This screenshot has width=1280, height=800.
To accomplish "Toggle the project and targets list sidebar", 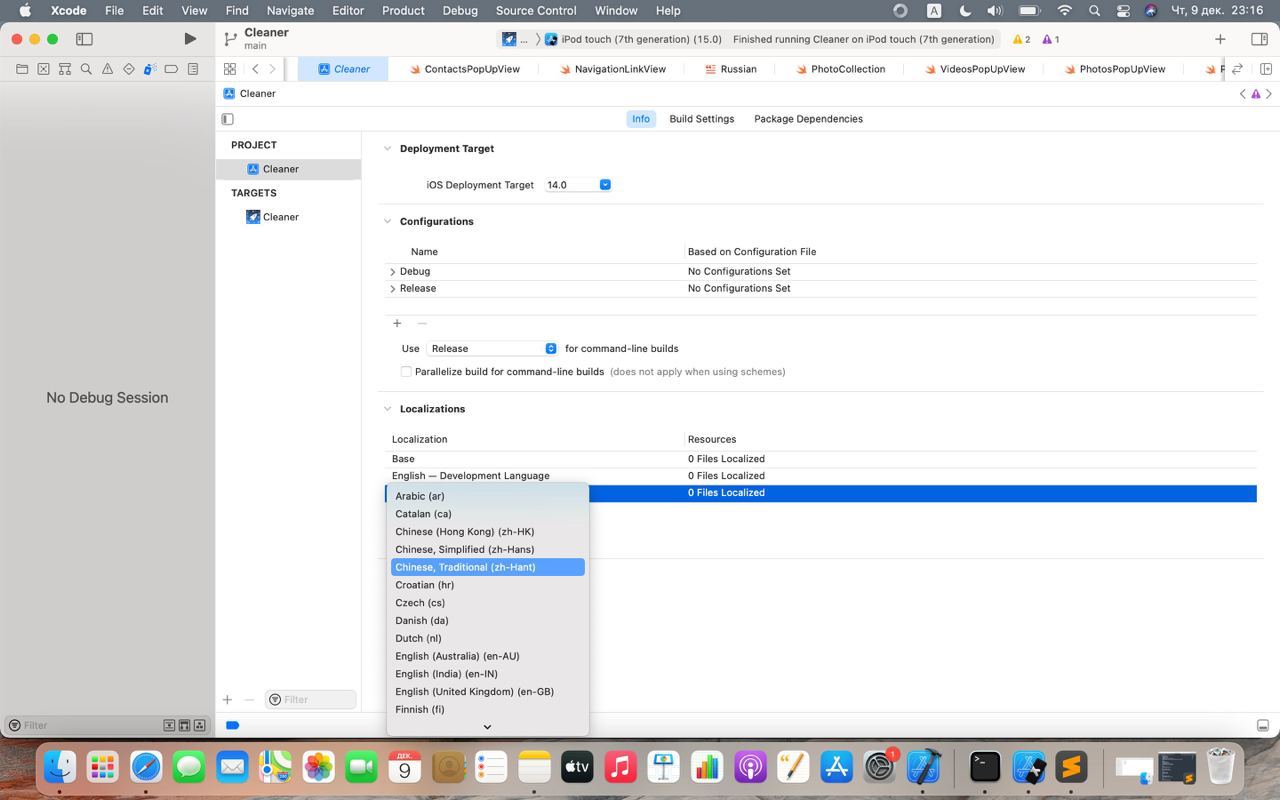I will tap(228, 119).
